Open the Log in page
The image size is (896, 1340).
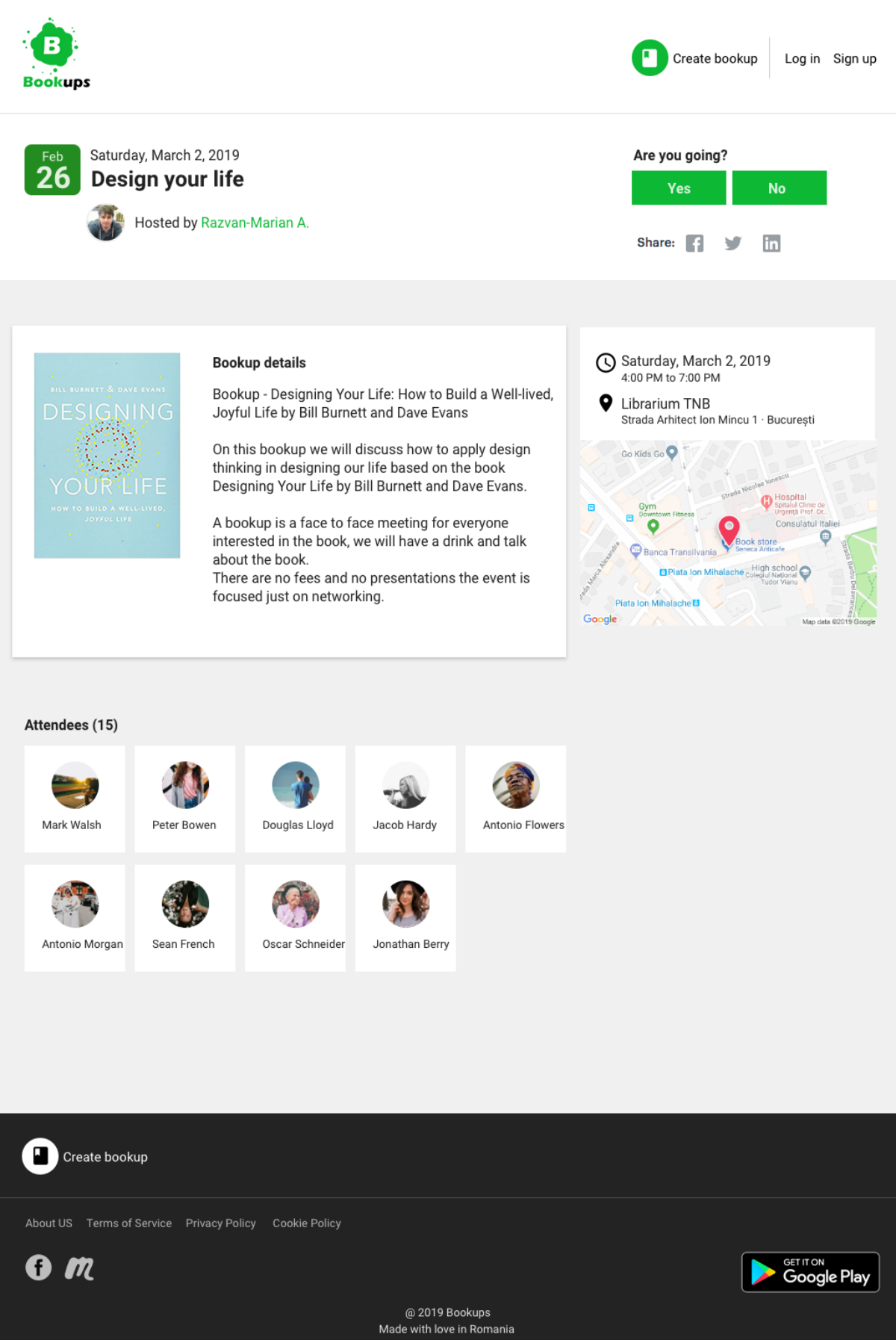tap(802, 58)
